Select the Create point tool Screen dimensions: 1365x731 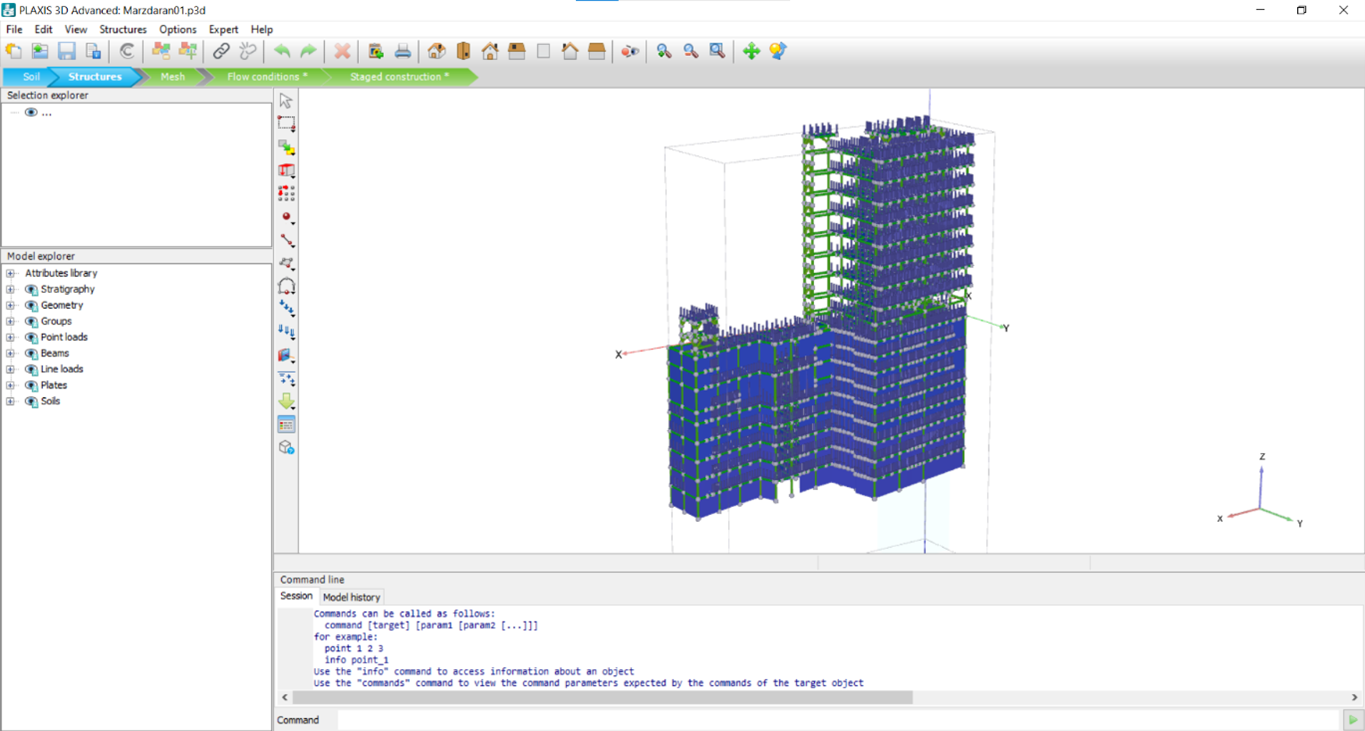point(287,217)
